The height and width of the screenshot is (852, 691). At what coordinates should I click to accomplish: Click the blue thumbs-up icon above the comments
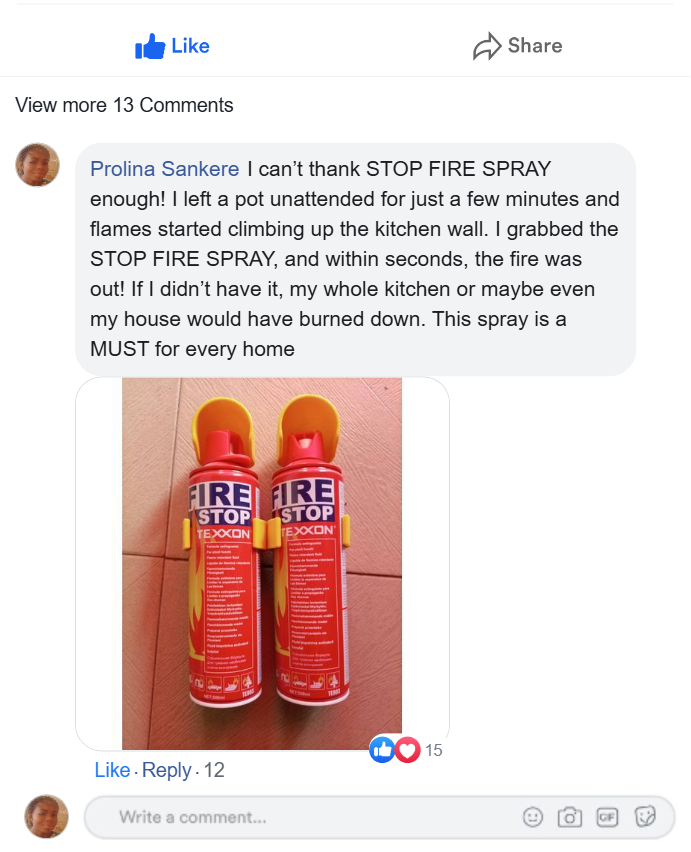pyautogui.click(x=150, y=46)
